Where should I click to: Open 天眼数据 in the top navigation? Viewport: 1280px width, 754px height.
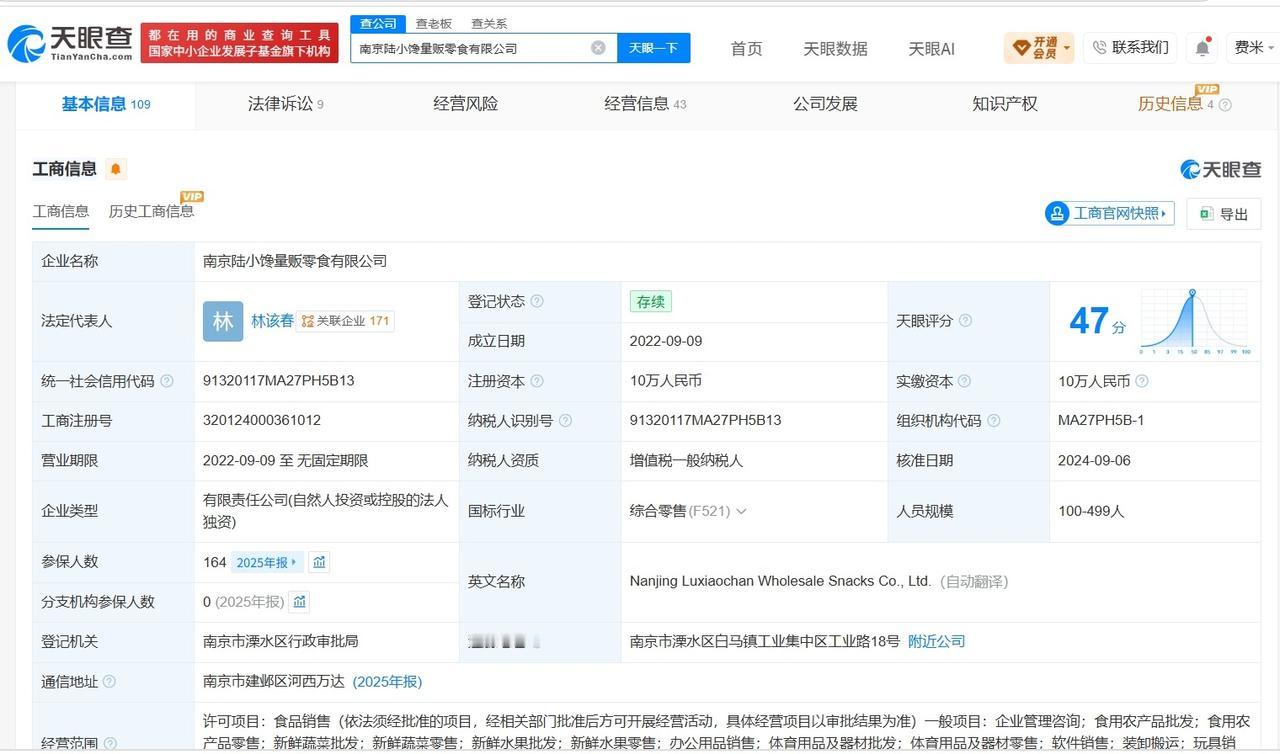[835, 48]
